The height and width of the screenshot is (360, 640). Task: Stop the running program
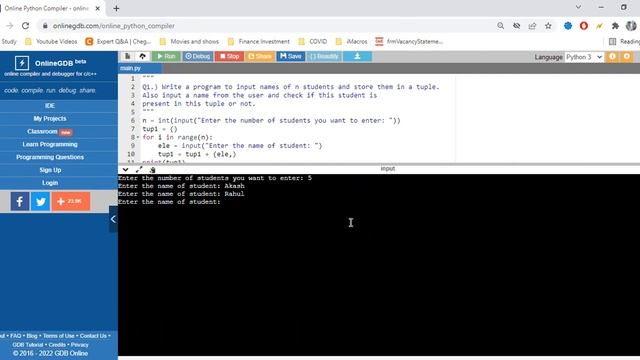tap(229, 56)
